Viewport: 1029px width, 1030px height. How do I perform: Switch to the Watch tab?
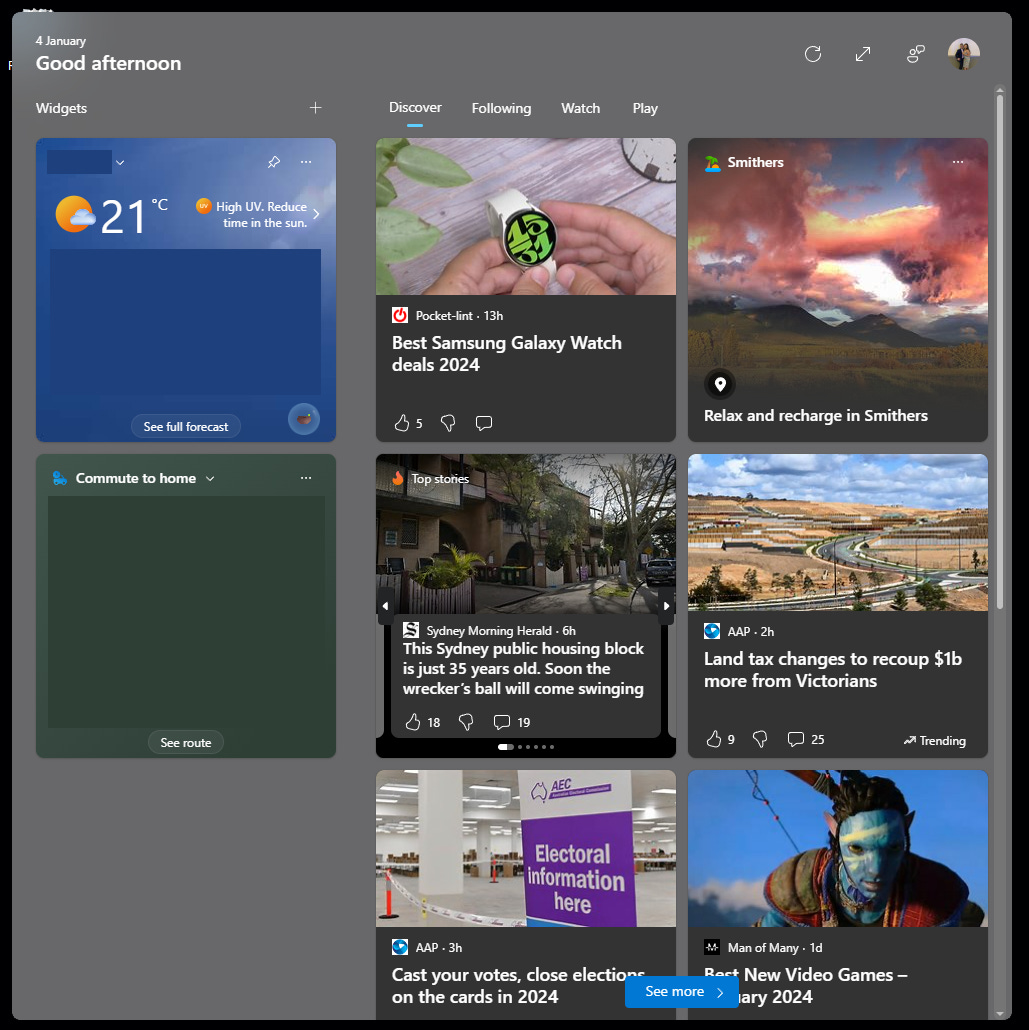pyautogui.click(x=580, y=108)
